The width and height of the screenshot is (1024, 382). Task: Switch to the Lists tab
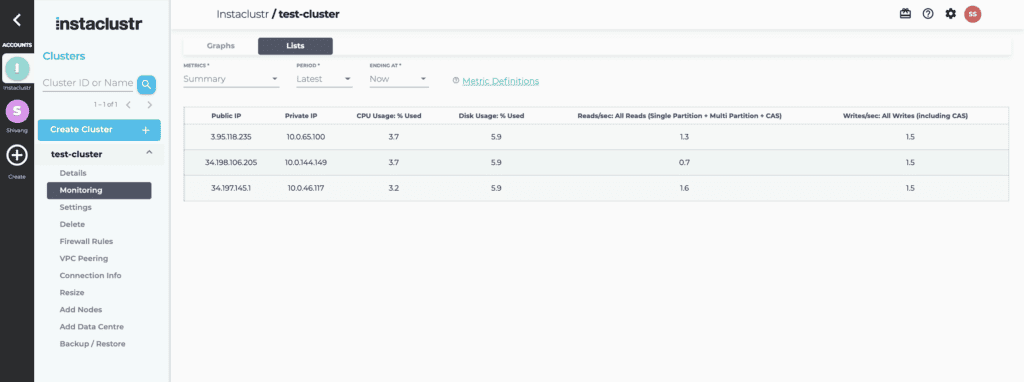tap(295, 46)
